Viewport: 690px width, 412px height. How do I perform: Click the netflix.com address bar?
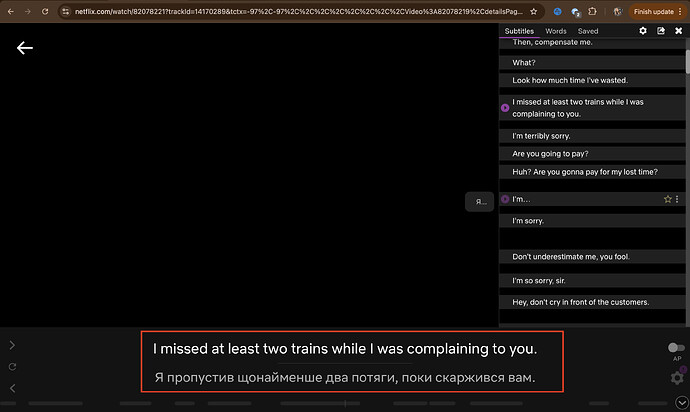coord(298,11)
